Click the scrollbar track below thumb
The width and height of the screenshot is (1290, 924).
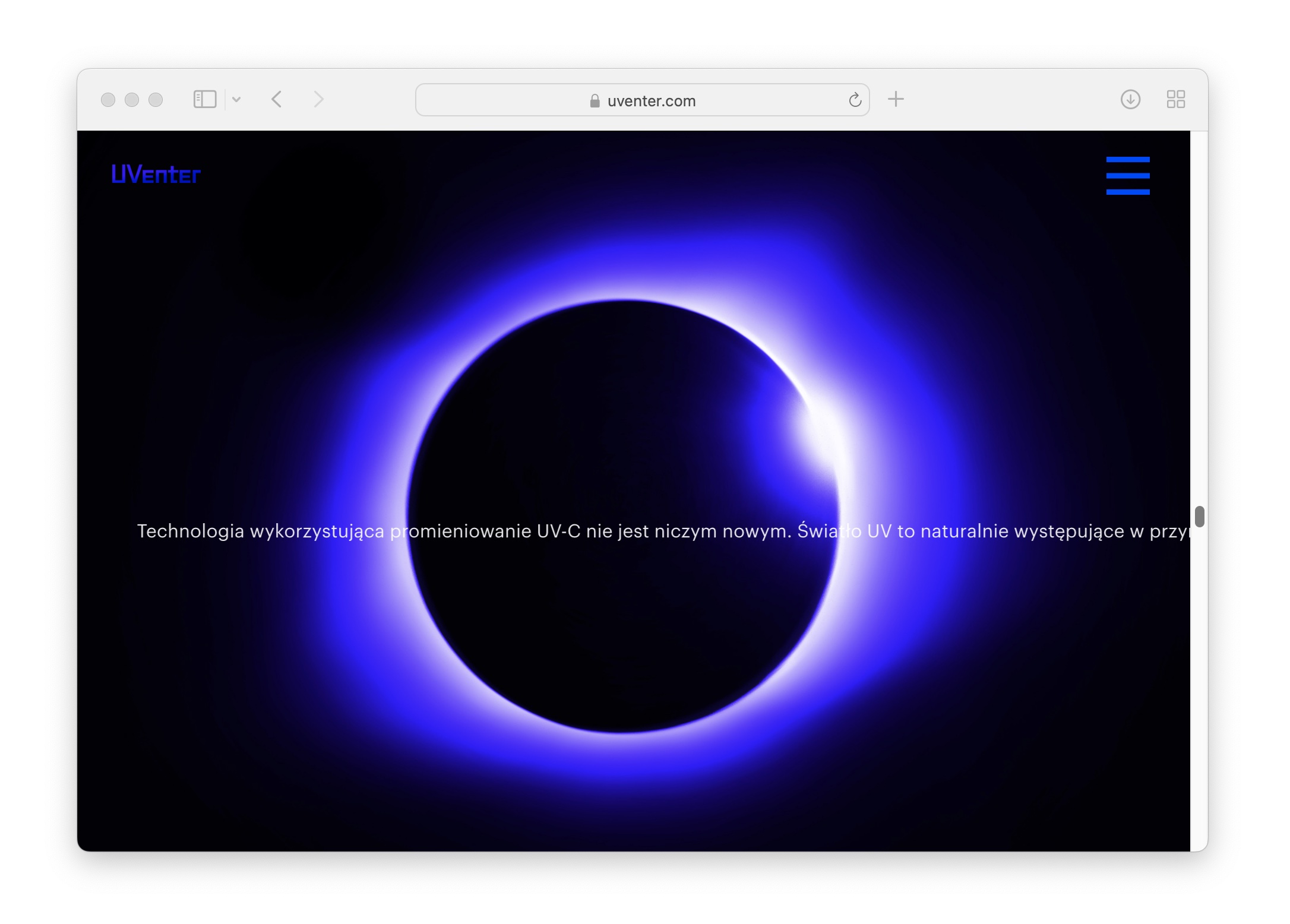(1199, 683)
